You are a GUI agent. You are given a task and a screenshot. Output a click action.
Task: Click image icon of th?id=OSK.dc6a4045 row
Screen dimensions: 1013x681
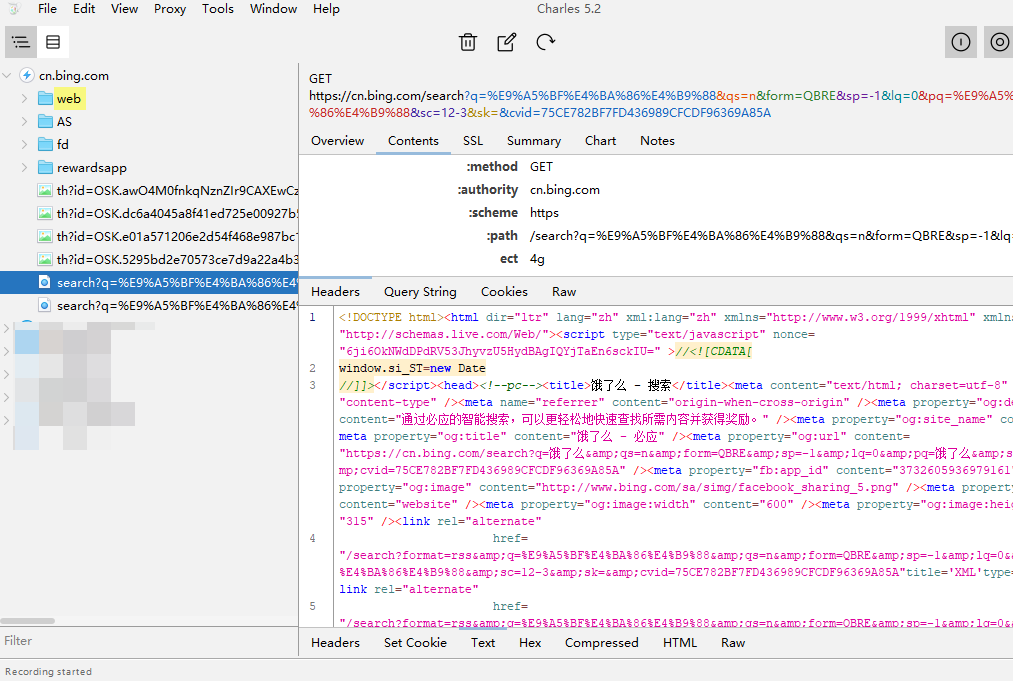pyautogui.click(x=45, y=213)
